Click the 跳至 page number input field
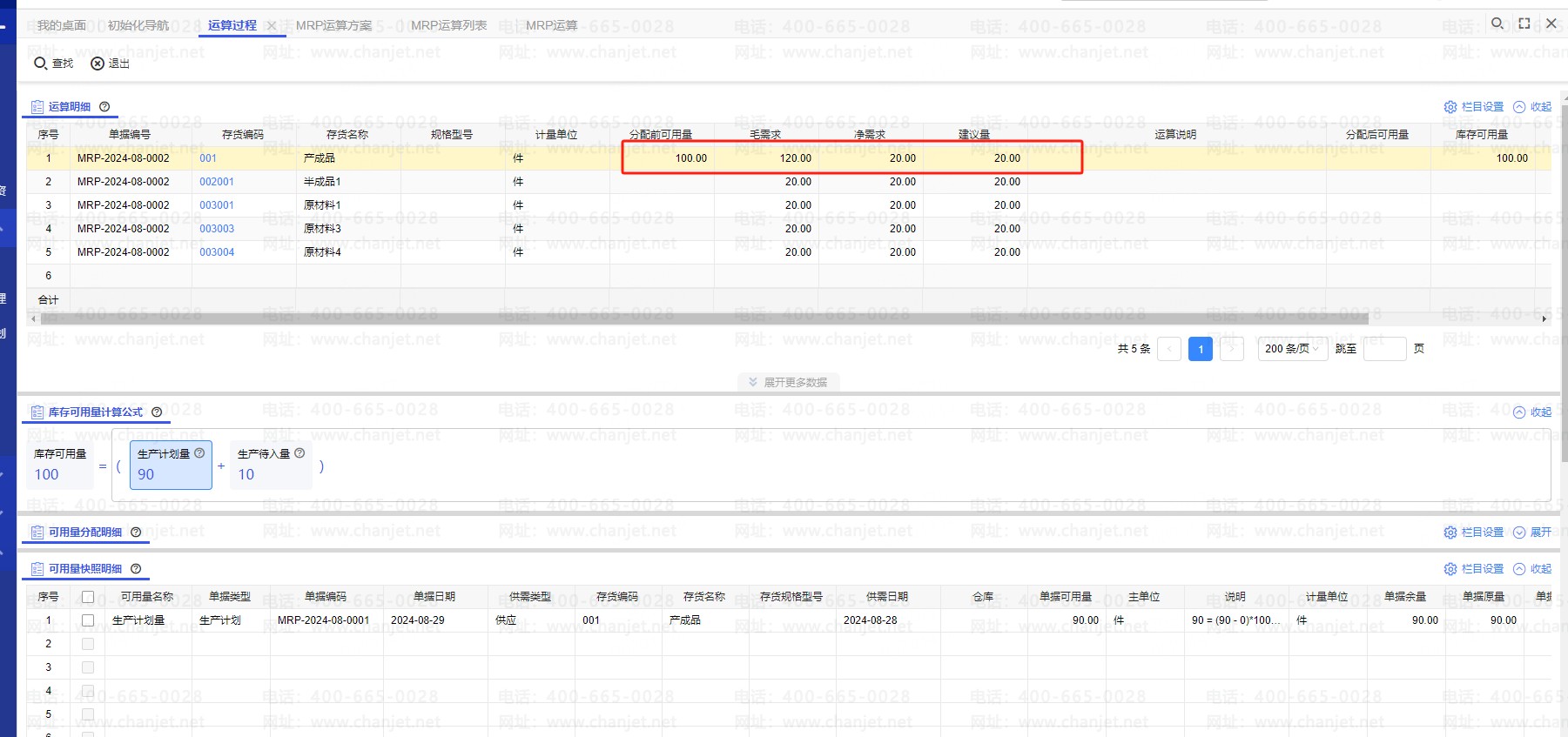The image size is (1568, 737). pos(1384,349)
